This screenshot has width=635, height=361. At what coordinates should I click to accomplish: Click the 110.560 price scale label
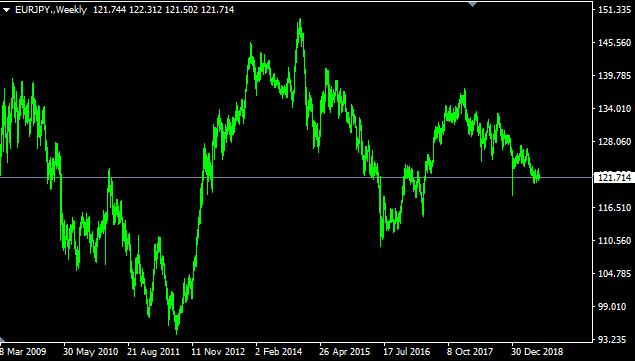coord(614,241)
